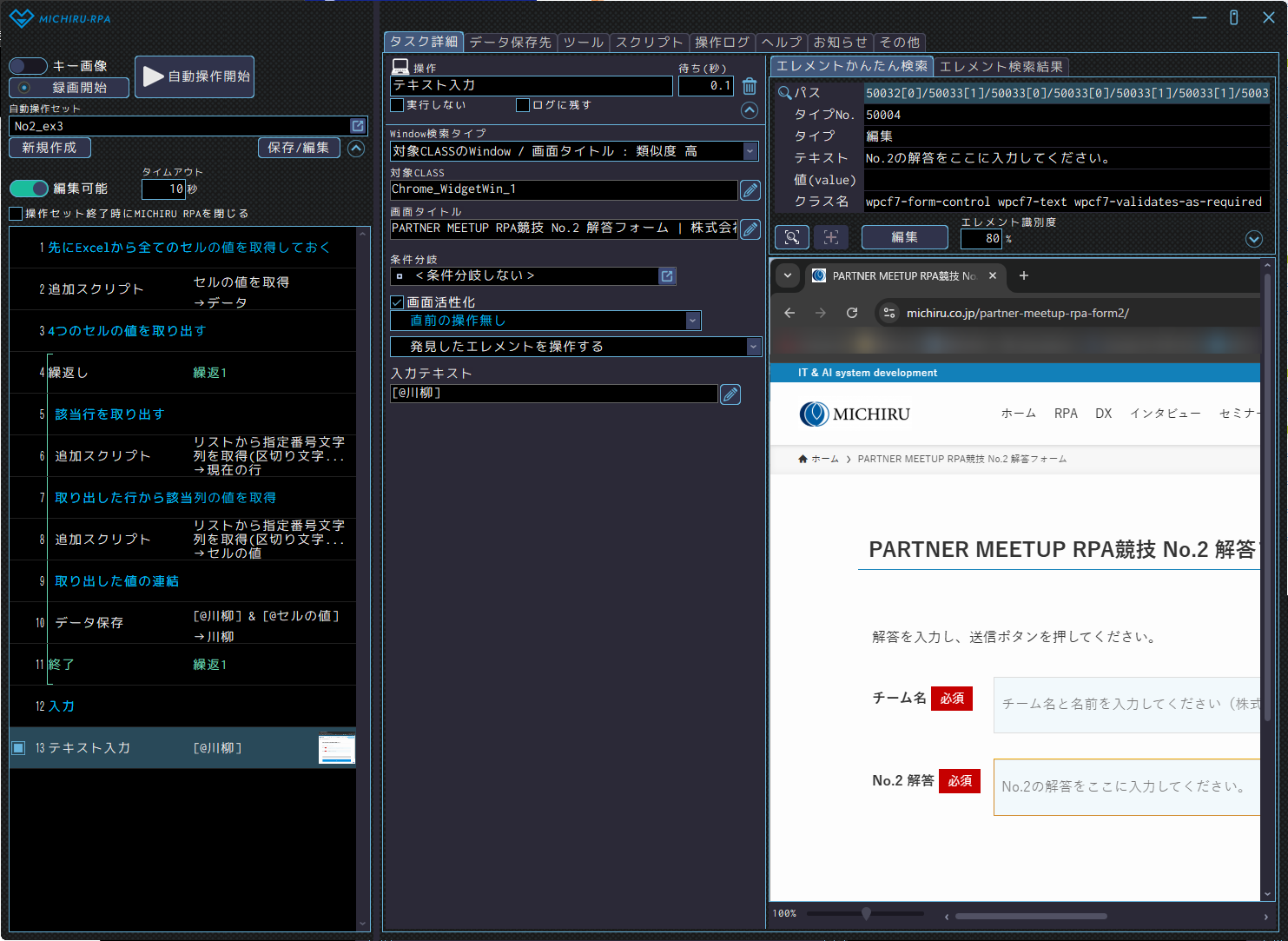
Task: Click the open icon beside 条件分岐 field
Action: coord(667,276)
